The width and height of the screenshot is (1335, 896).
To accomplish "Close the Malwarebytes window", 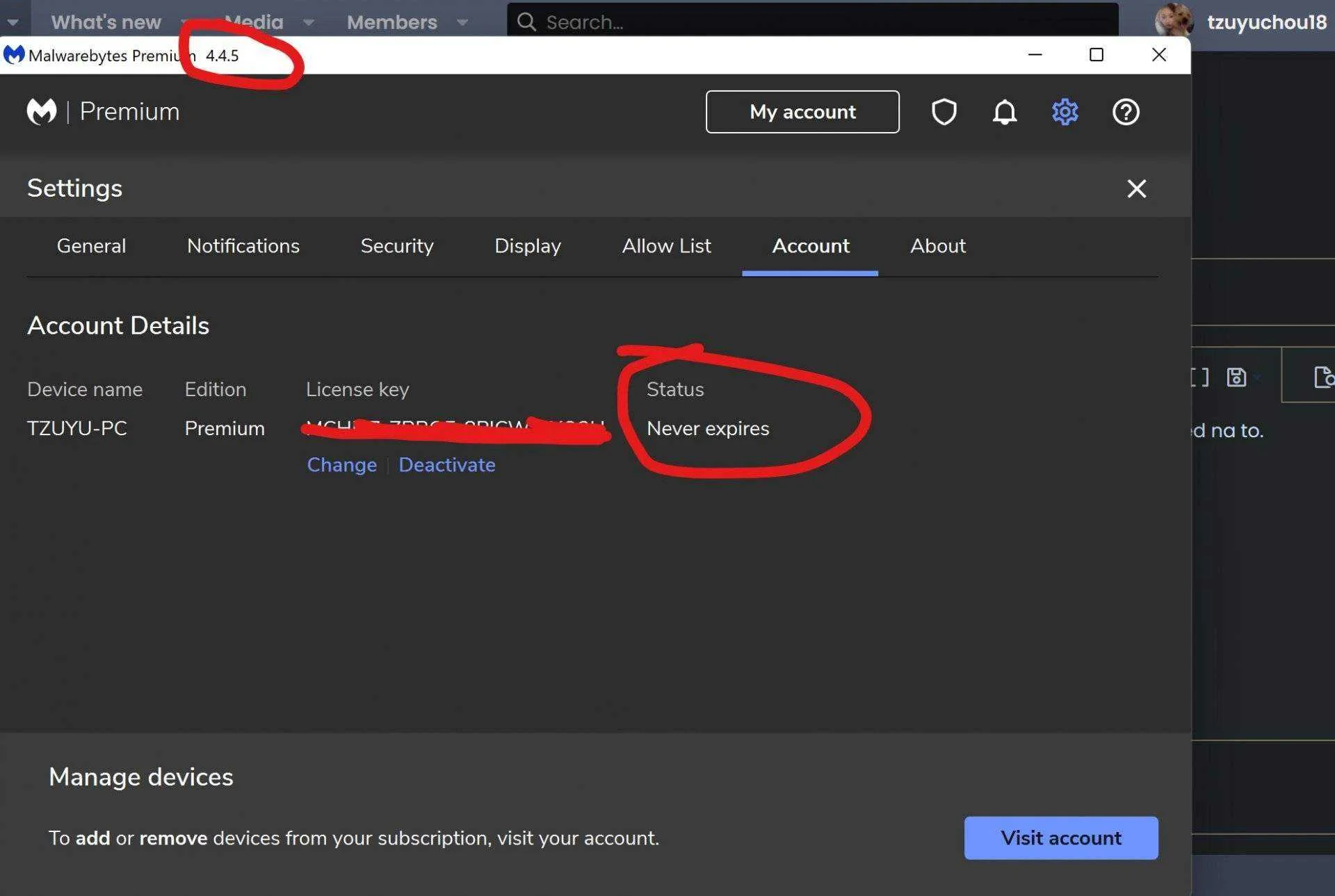I will coord(1158,54).
